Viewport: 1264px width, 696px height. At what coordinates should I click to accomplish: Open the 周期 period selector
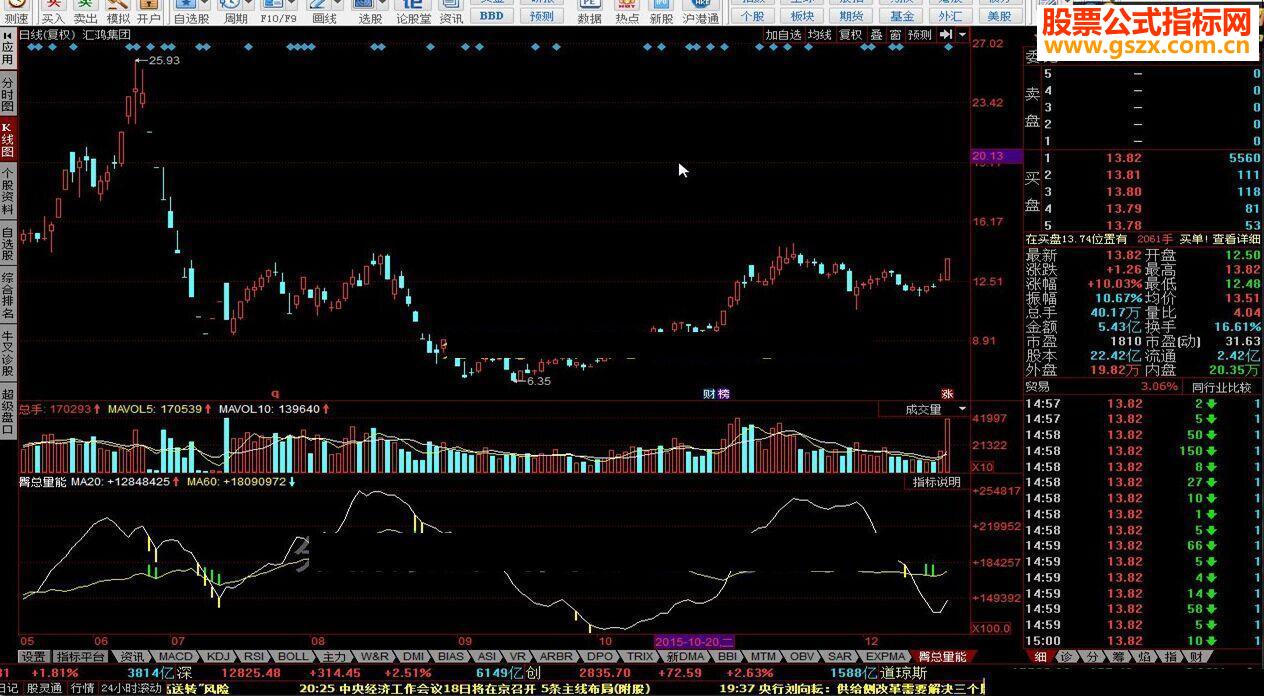235,12
